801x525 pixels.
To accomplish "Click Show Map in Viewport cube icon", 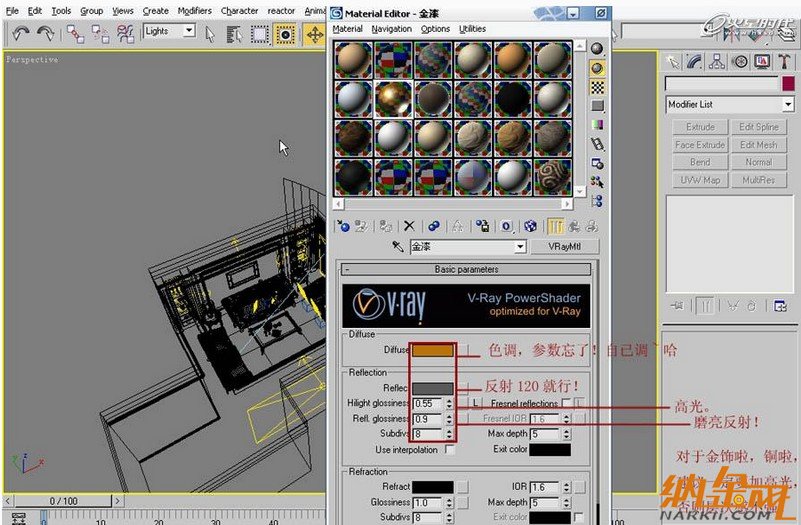I will (x=530, y=226).
